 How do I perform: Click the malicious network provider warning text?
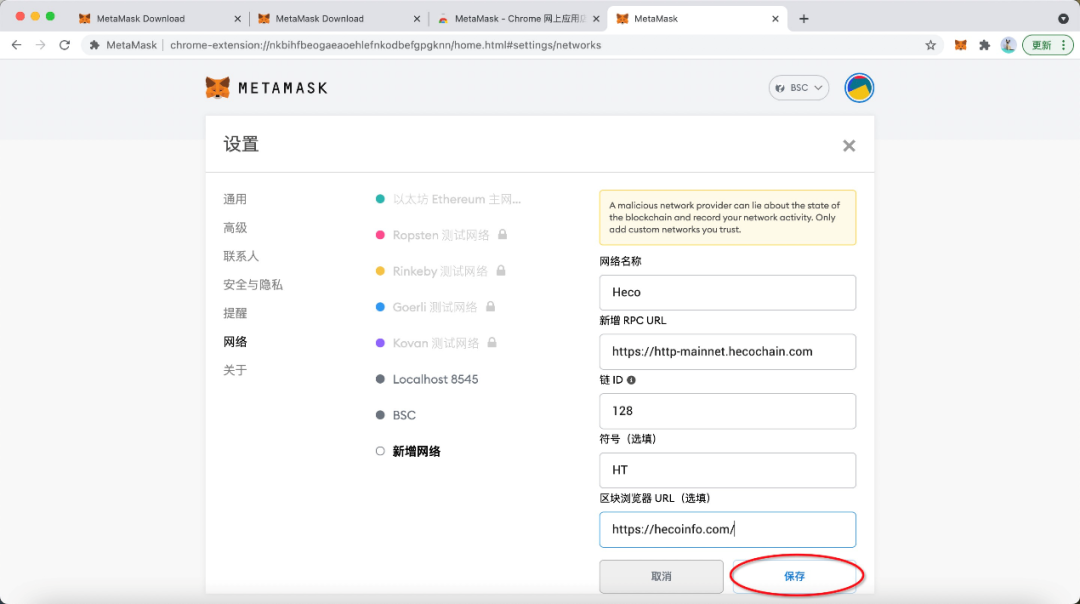click(725, 218)
